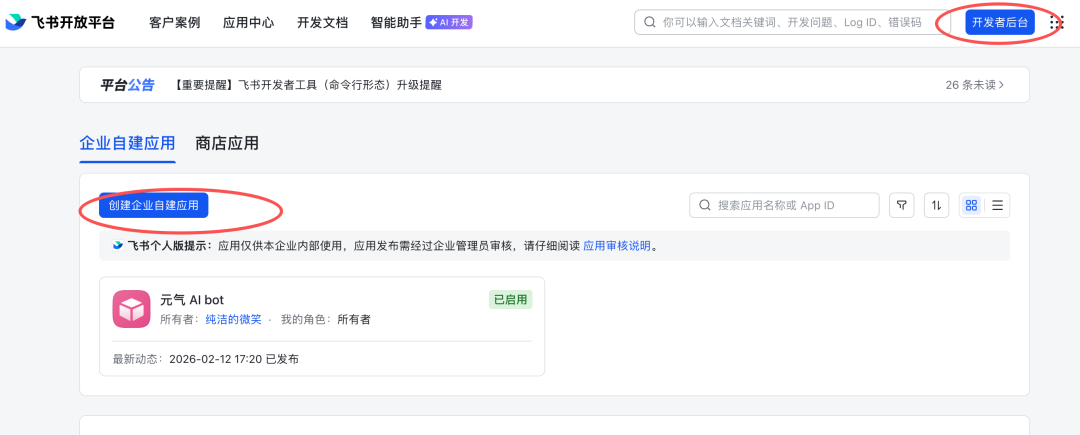
Task: Open the 元气 AI bot app icon
Action: (132, 309)
